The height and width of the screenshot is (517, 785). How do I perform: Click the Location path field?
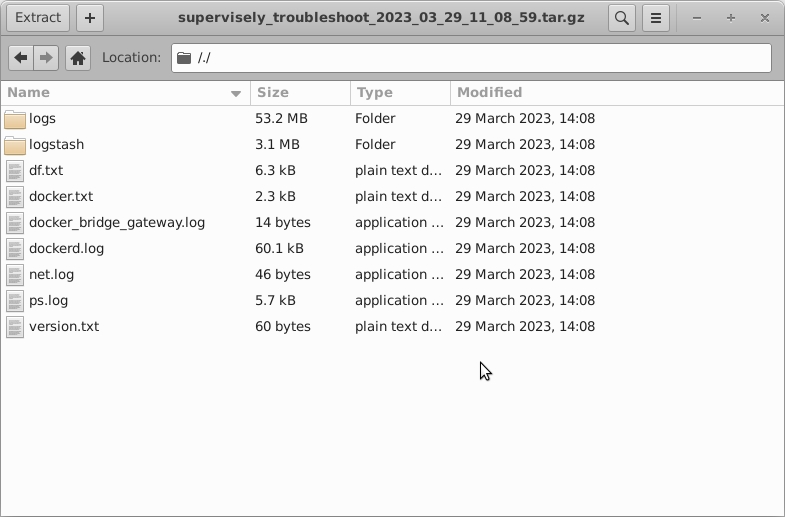[480, 58]
